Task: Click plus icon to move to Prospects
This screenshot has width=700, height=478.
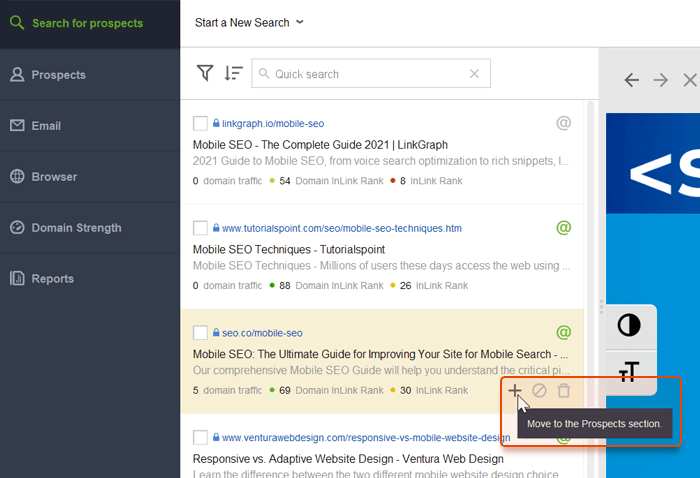Action: point(515,391)
